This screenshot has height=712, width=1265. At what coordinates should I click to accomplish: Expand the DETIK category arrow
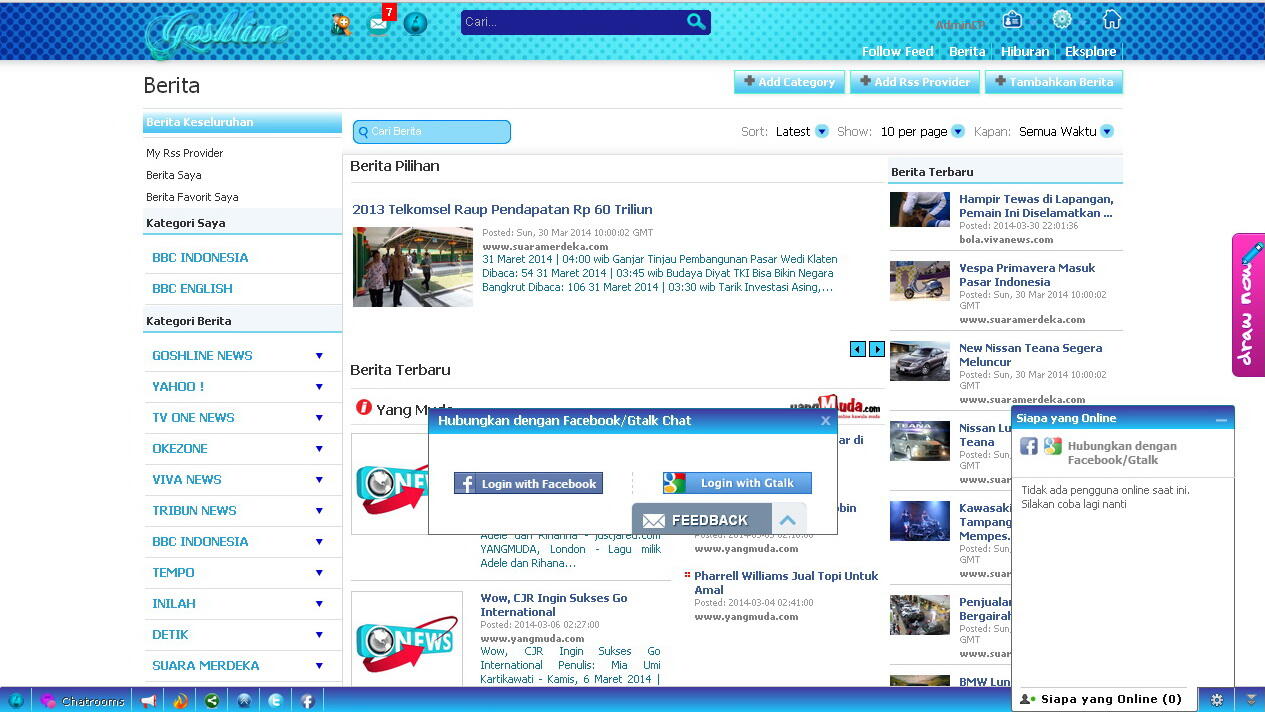click(319, 634)
